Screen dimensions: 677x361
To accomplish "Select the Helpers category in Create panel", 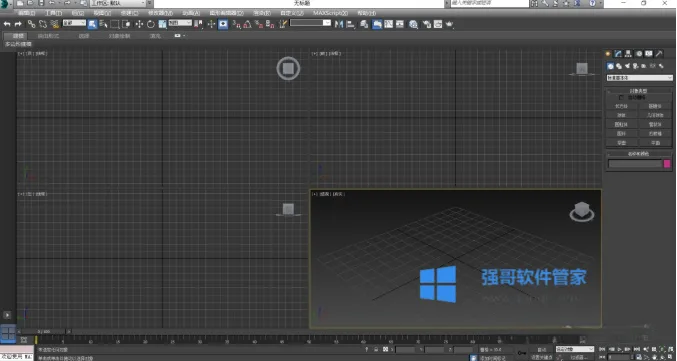I will pyautogui.click(x=643, y=66).
